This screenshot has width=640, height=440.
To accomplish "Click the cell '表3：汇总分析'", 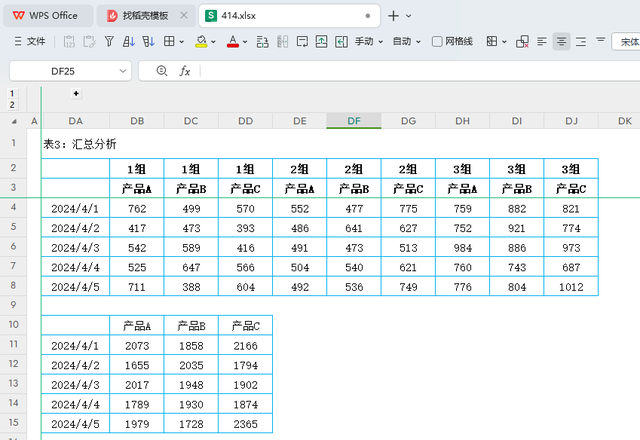I will coord(80,144).
